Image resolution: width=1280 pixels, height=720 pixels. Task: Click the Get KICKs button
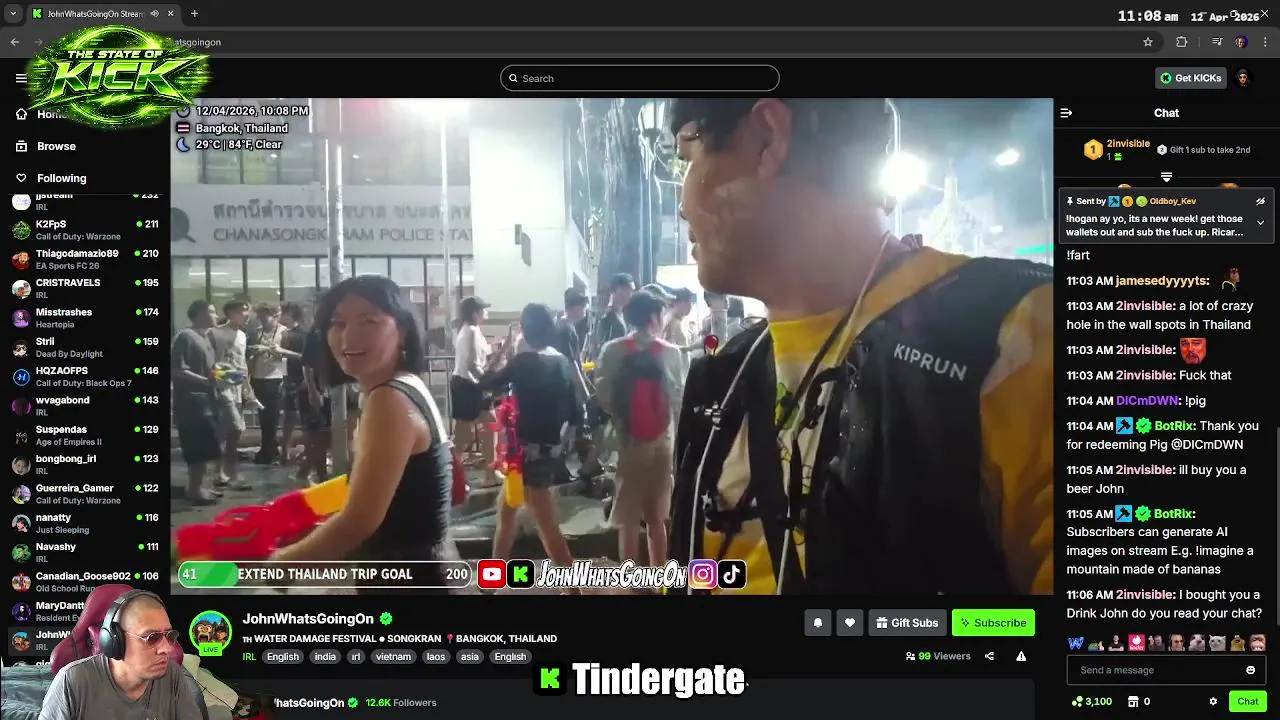1190,78
